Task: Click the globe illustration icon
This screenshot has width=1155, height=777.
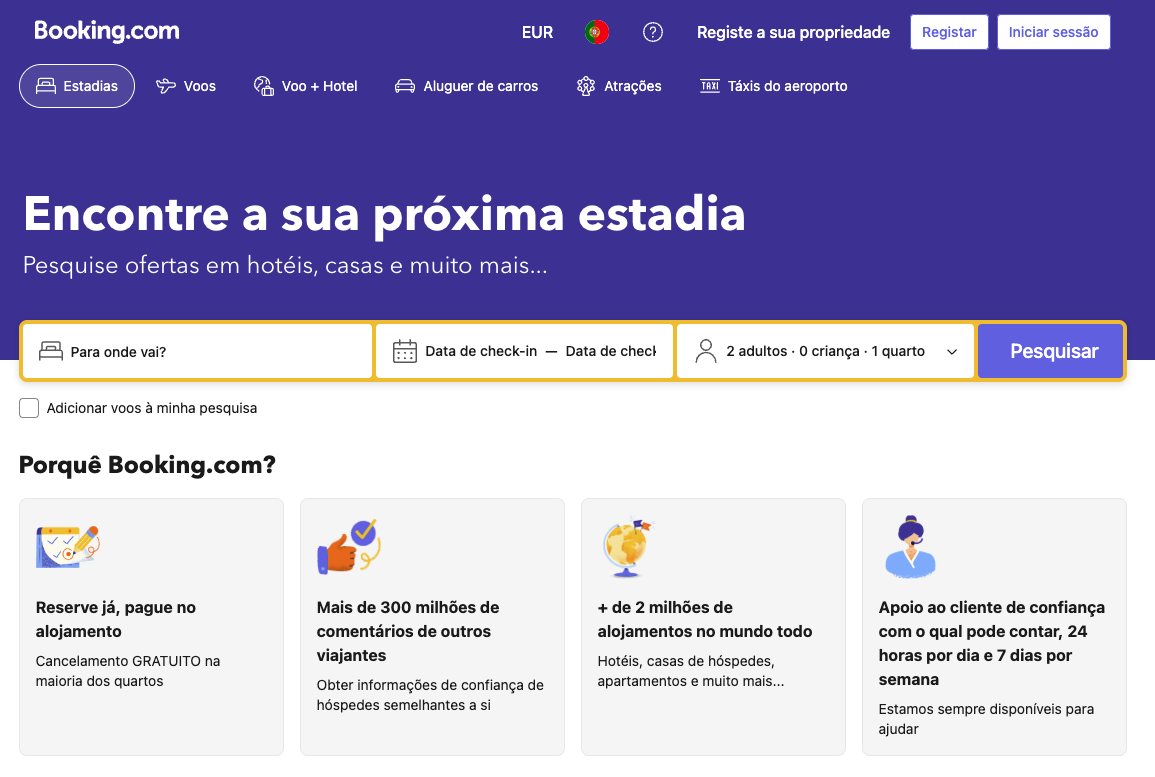Action: point(629,547)
